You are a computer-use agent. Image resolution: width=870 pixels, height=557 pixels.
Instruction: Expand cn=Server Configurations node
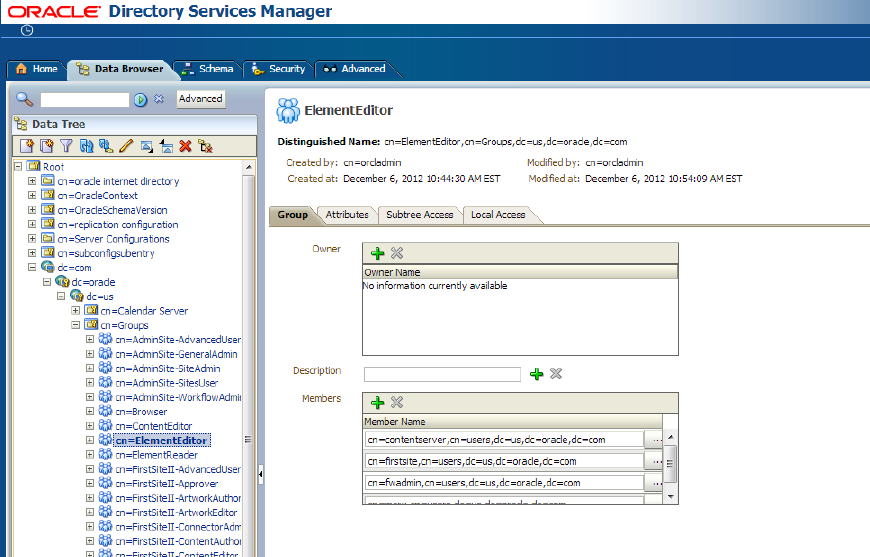click(32, 239)
